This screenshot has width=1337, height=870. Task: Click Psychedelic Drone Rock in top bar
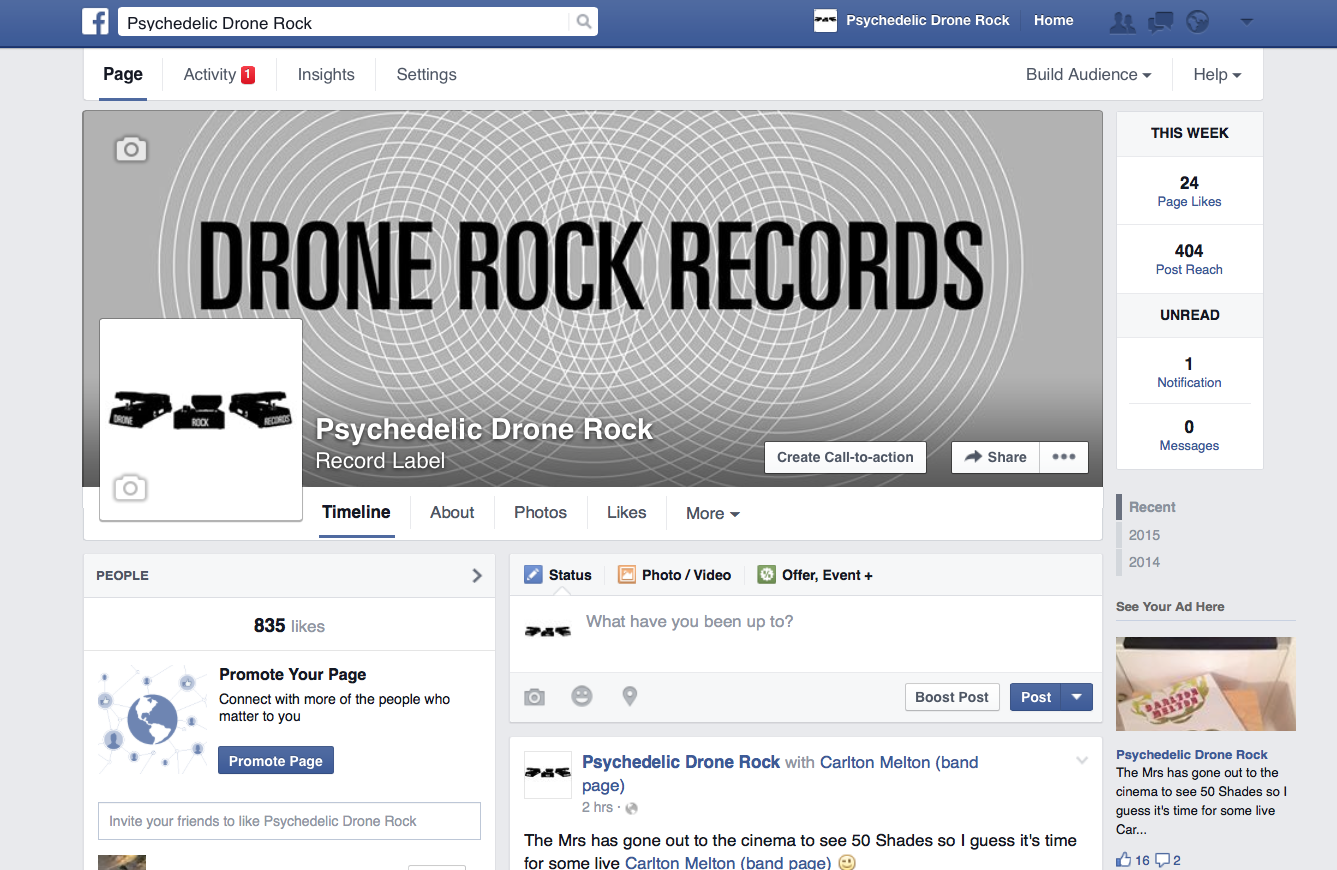tap(928, 20)
